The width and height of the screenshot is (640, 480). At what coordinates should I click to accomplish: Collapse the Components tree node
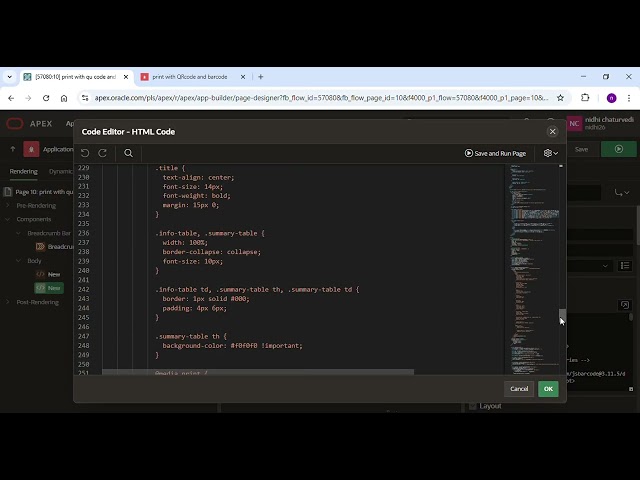point(8,219)
